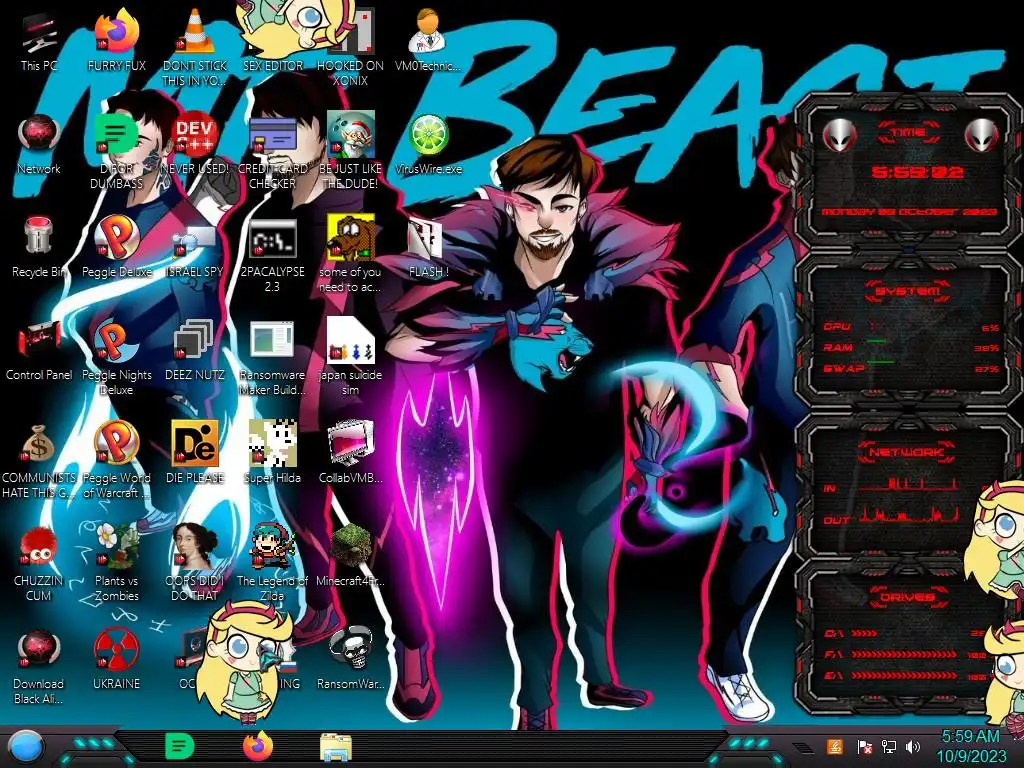Open the flag notification tray icon

[x=865, y=746]
